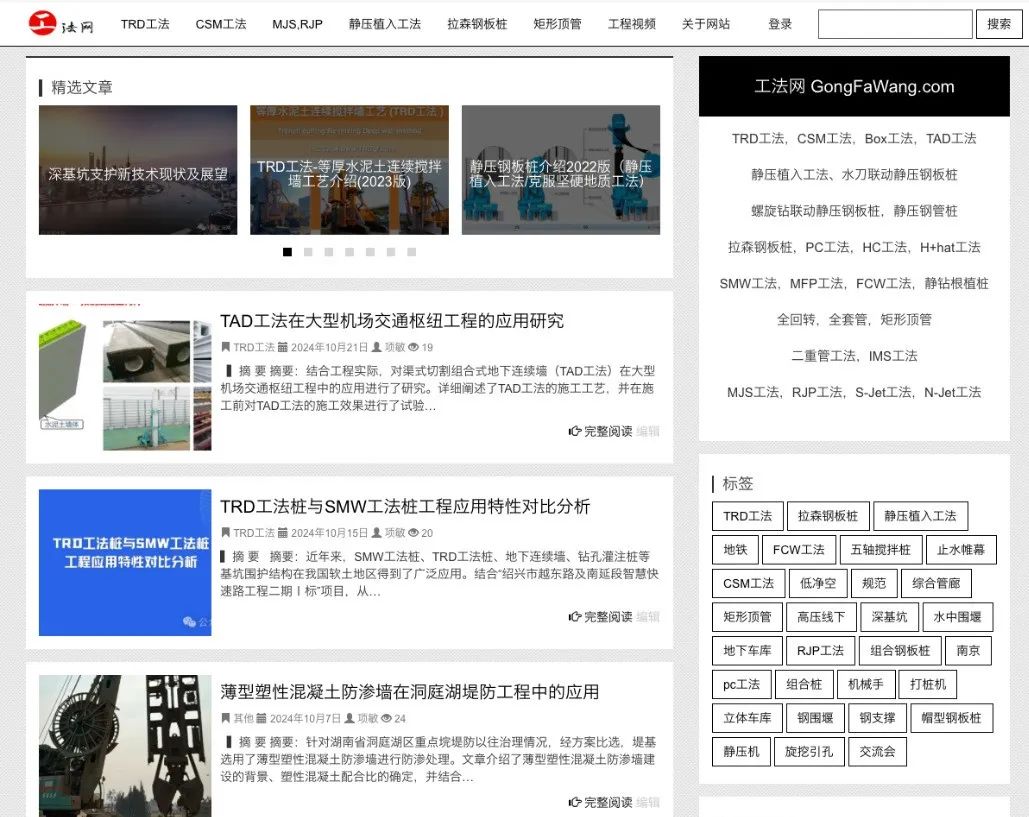
Task: Open the 静压植入工法 menu item
Action: [x=385, y=24]
